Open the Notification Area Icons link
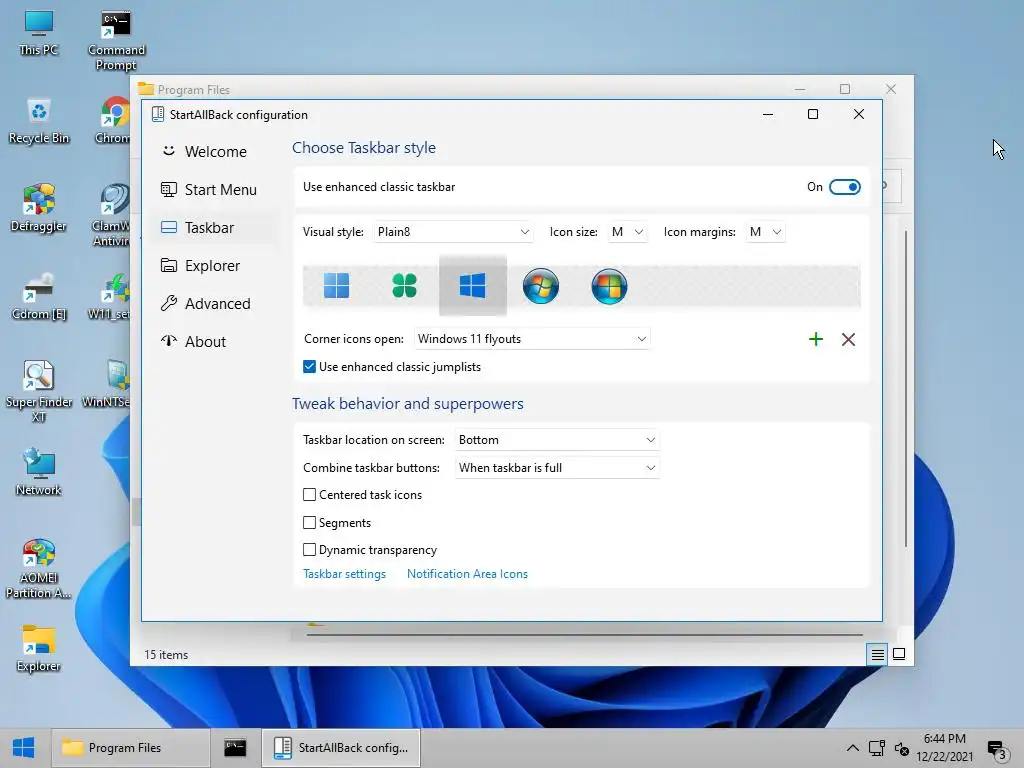The height and width of the screenshot is (768, 1024). [467, 574]
